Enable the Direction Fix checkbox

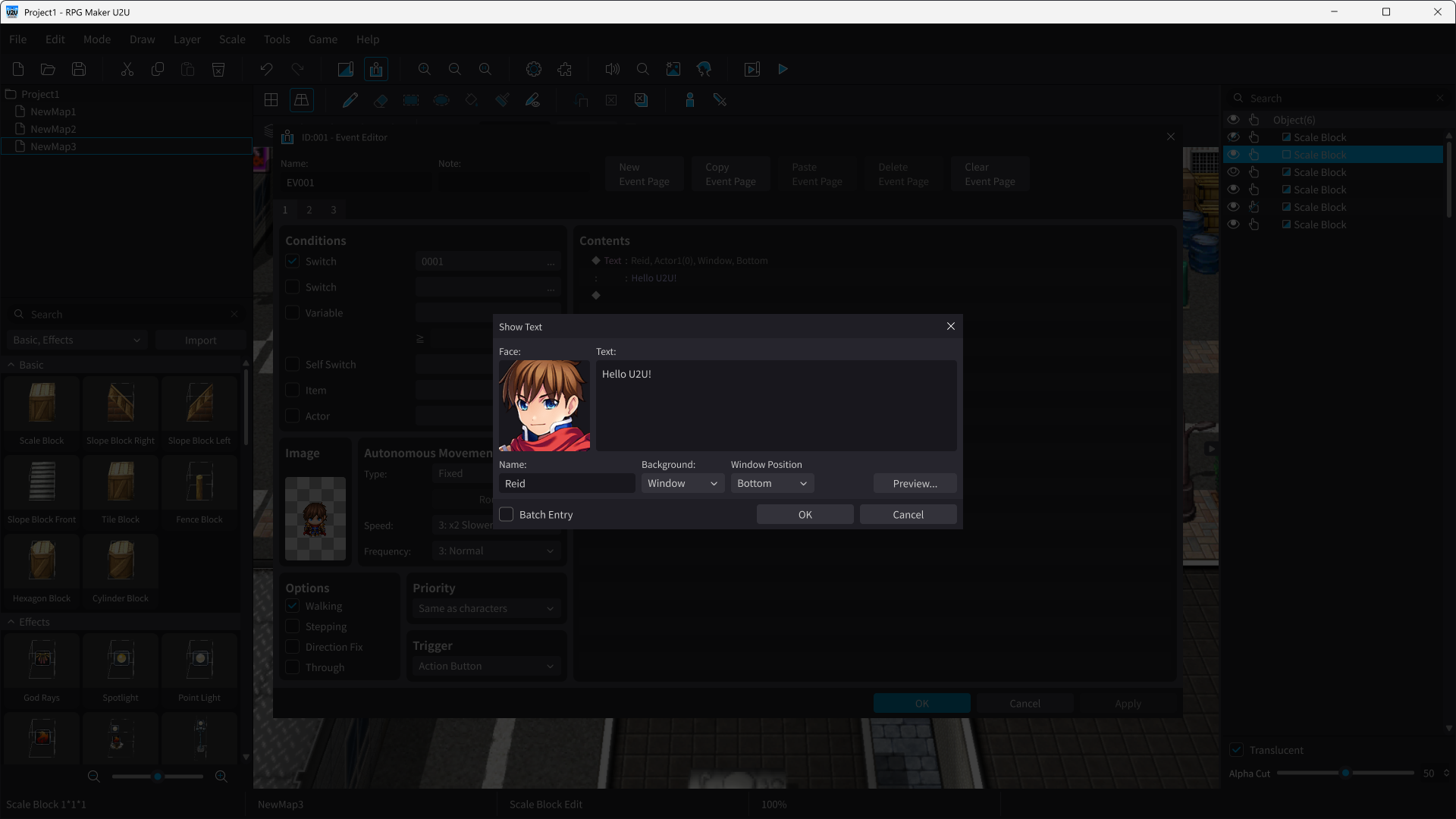[x=293, y=647]
